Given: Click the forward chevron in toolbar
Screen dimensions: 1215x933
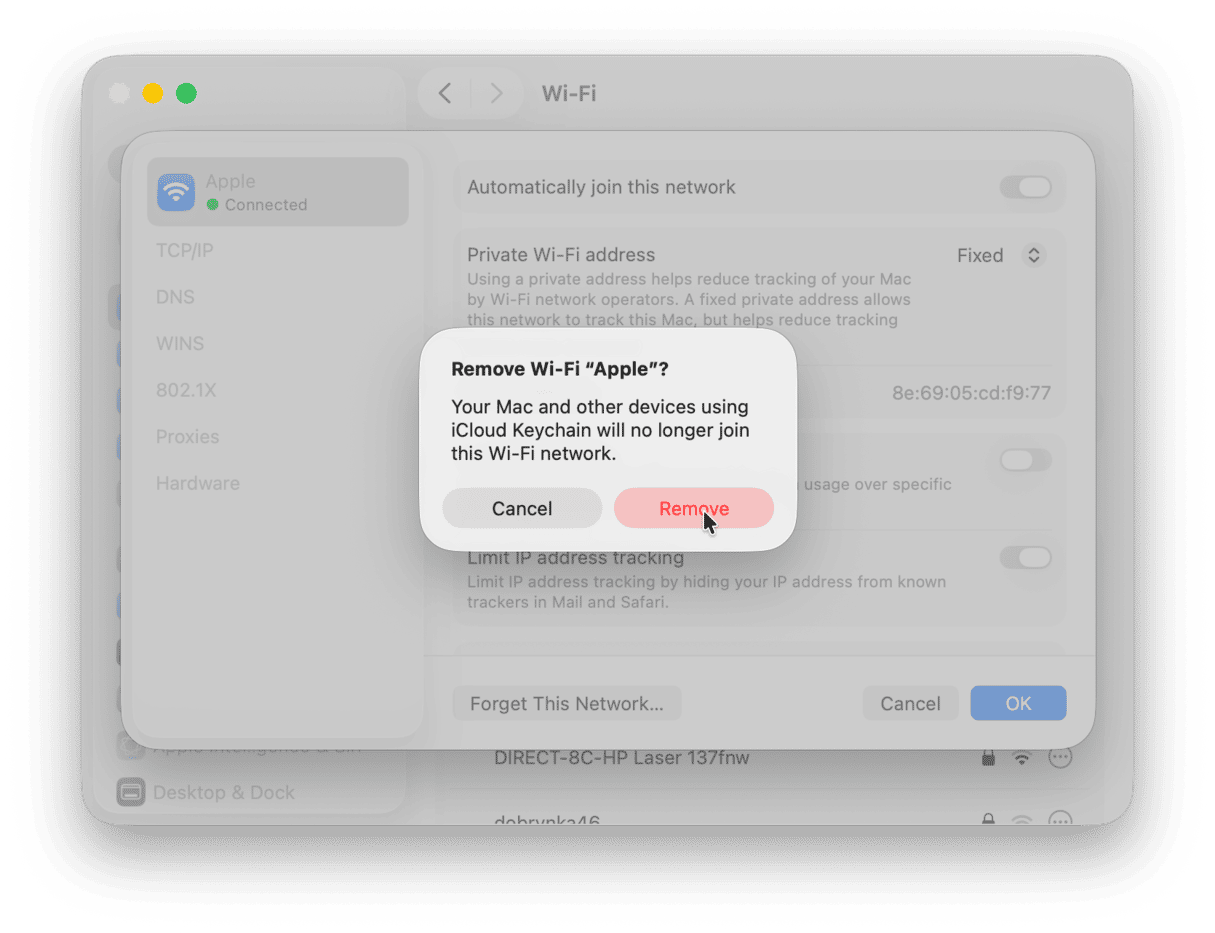Looking at the screenshot, I should click(496, 94).
